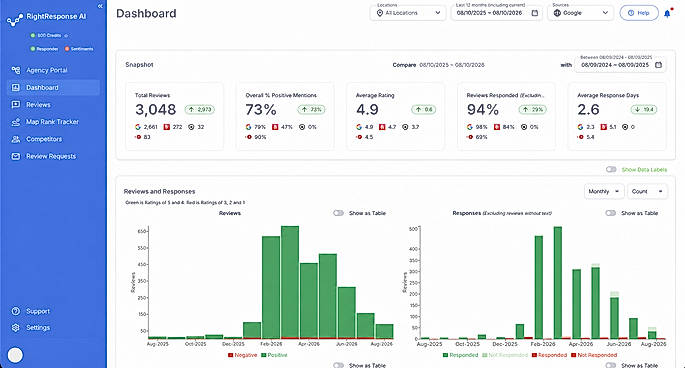Open Competitors via its people icon

[x=16, y=139]
